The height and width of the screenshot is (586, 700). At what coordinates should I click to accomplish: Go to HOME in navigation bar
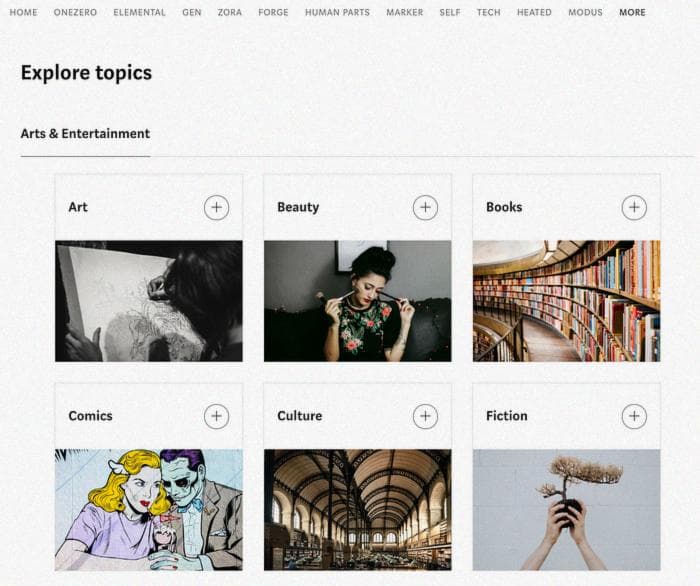click(x=24, y=12)
